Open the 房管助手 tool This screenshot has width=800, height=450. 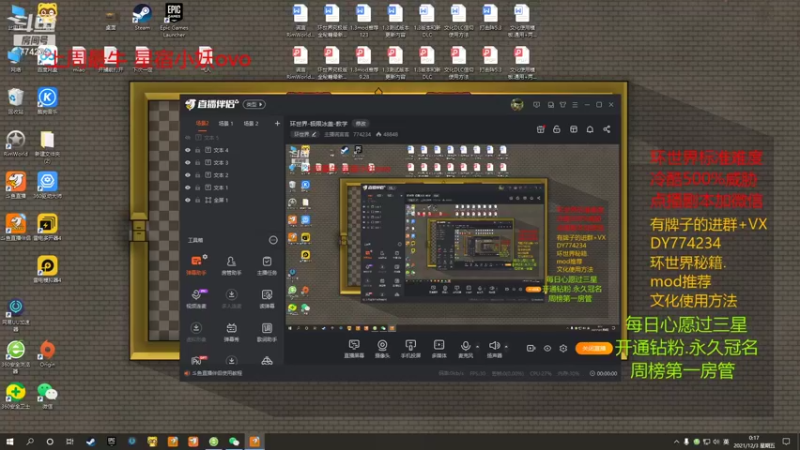(x=231, y=265)
